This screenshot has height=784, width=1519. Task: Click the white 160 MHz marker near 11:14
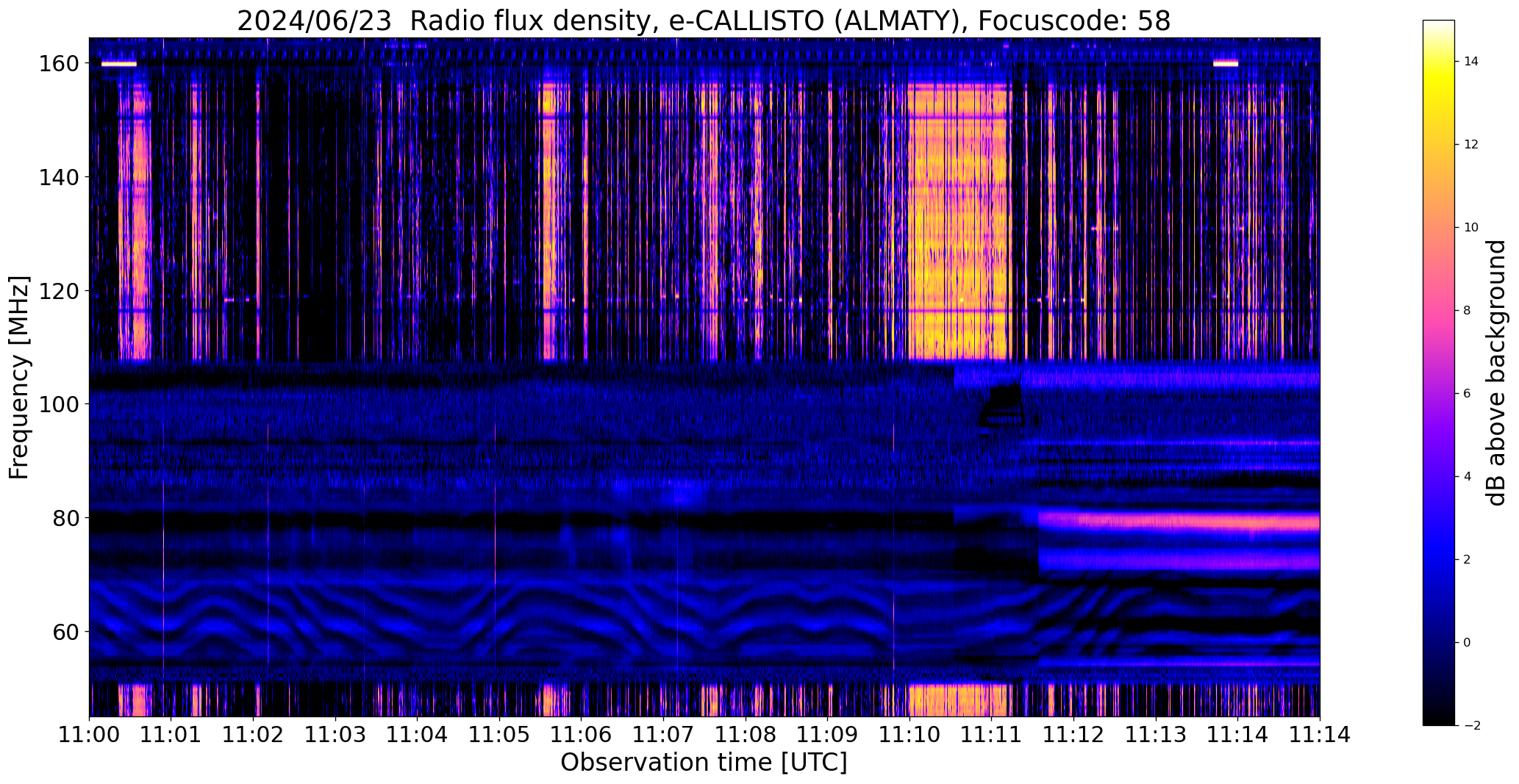[x=1226, y=64]
